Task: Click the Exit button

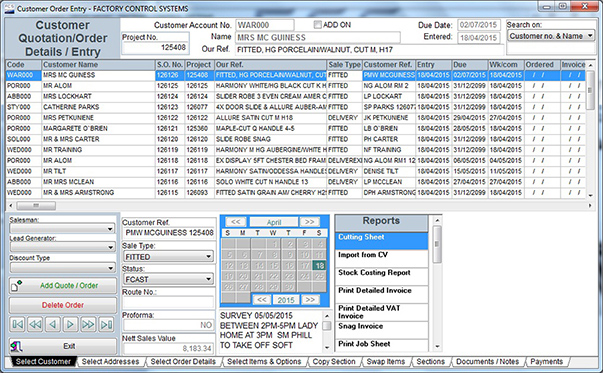Action: point(63,346)
